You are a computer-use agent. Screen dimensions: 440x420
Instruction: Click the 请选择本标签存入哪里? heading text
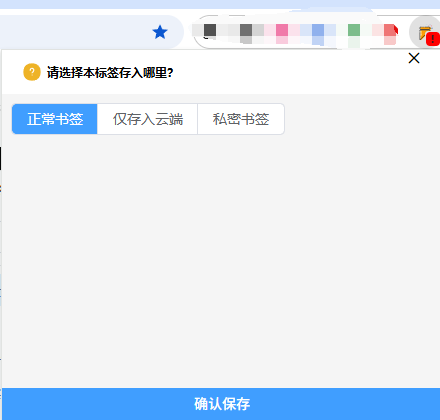(x=110, y=72)
